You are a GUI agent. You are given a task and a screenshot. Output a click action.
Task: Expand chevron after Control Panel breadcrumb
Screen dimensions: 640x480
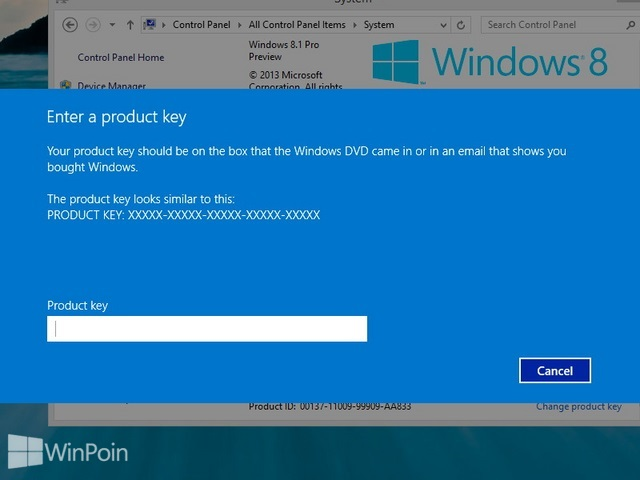[x=240, y=25]
